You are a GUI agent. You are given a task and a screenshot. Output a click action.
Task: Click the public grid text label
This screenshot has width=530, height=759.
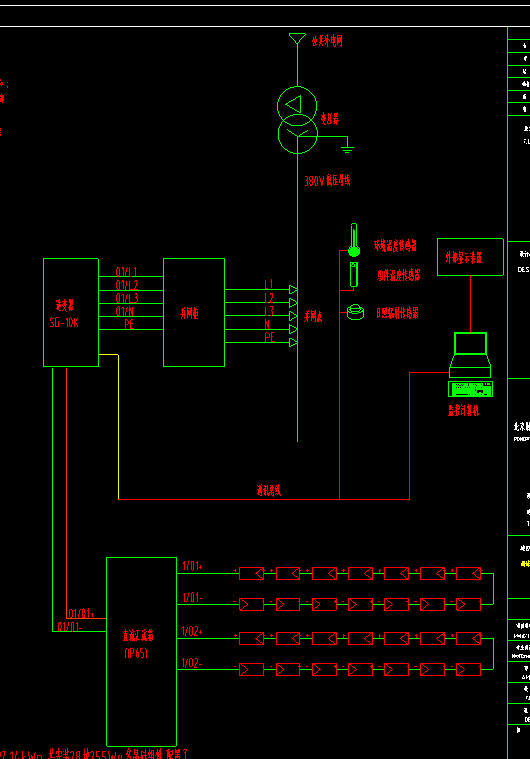pos(327,41)
